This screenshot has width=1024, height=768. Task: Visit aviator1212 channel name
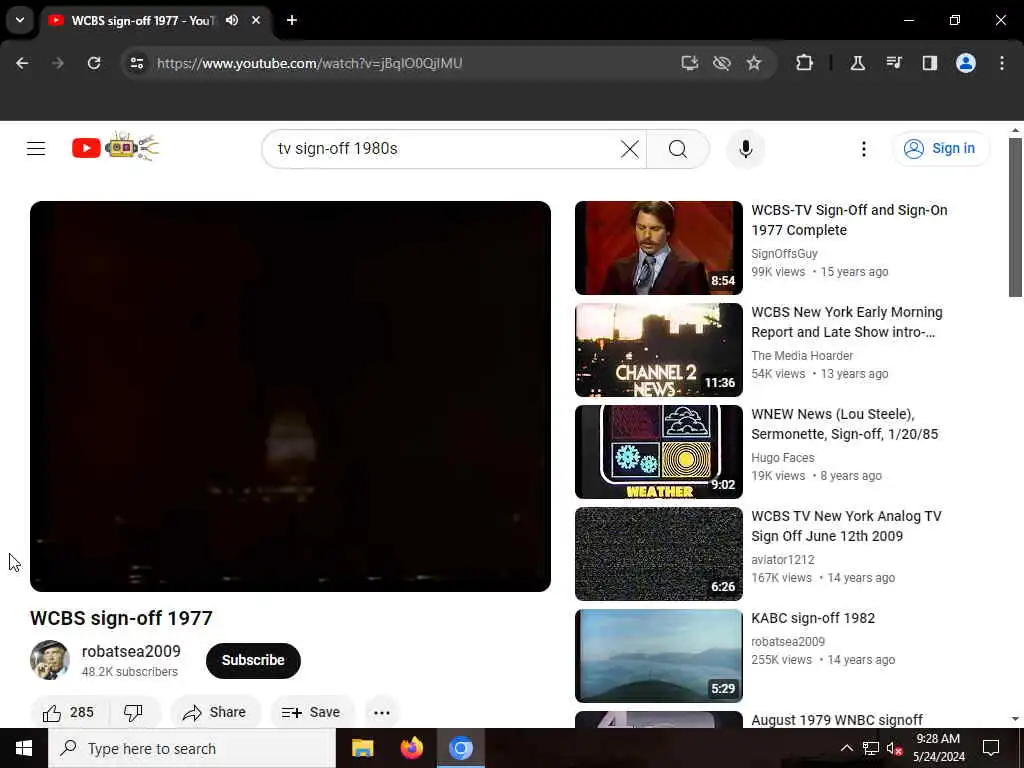[782, 560]
